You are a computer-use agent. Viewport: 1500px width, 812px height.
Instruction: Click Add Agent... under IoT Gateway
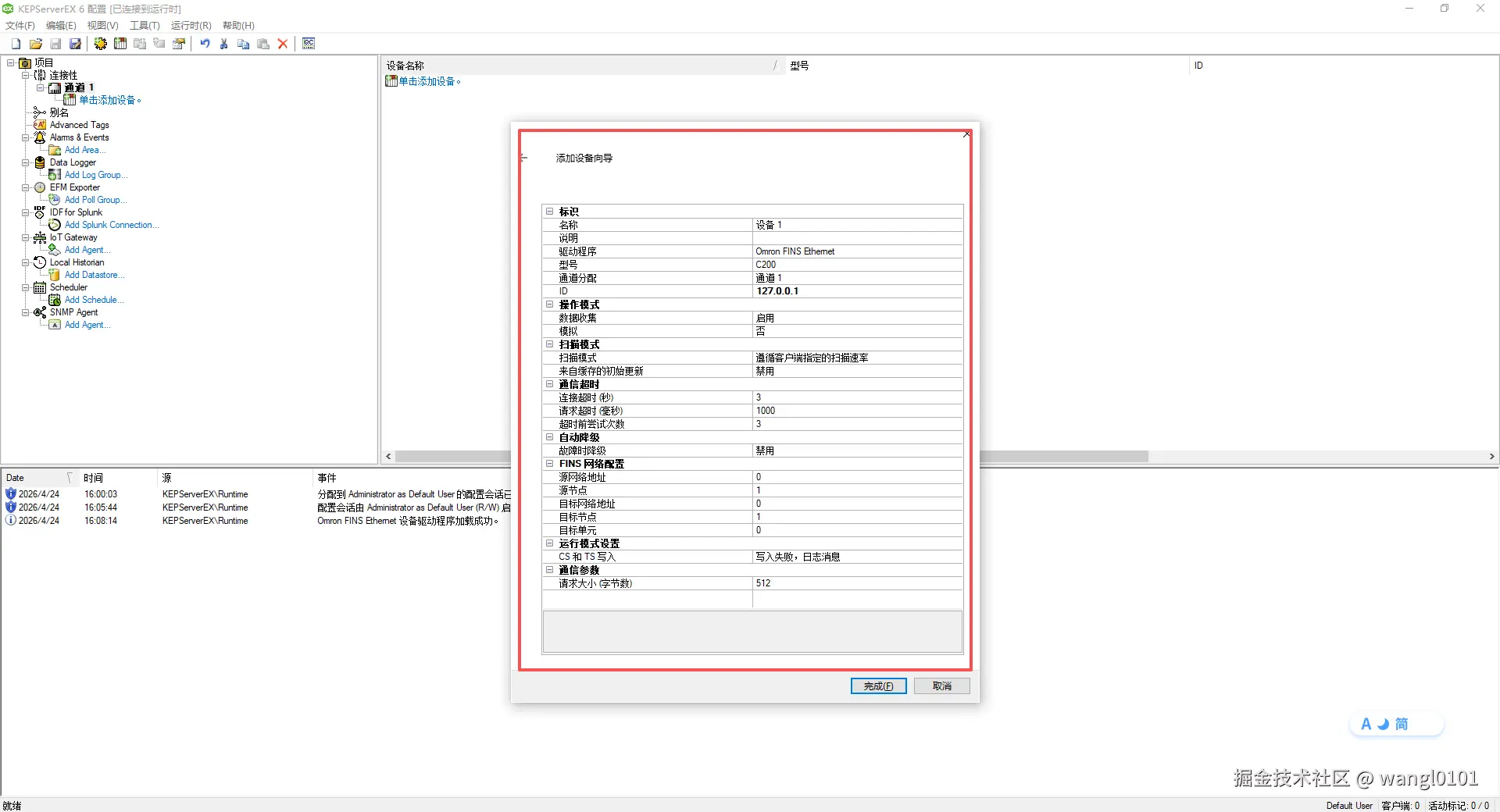[87, 250]
